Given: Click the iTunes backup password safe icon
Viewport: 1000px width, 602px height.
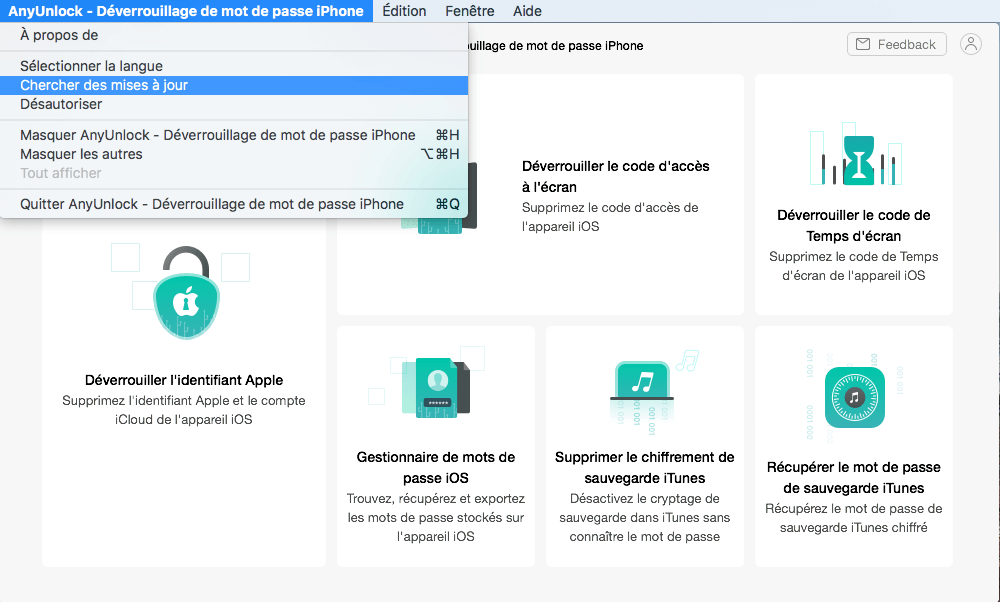Looking at the screenshot, I should coord(855,397).
